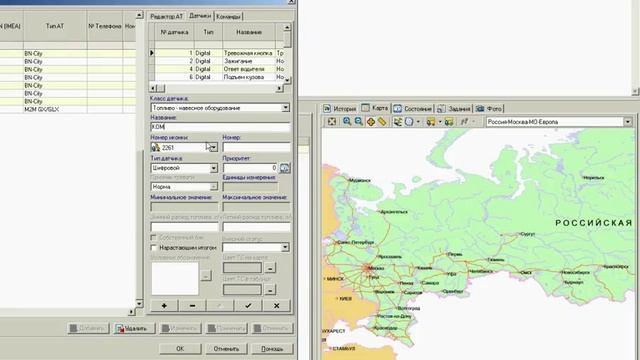
Task: Select the M2M GX/GLX row in terminal list
Action: pos(68,109)
